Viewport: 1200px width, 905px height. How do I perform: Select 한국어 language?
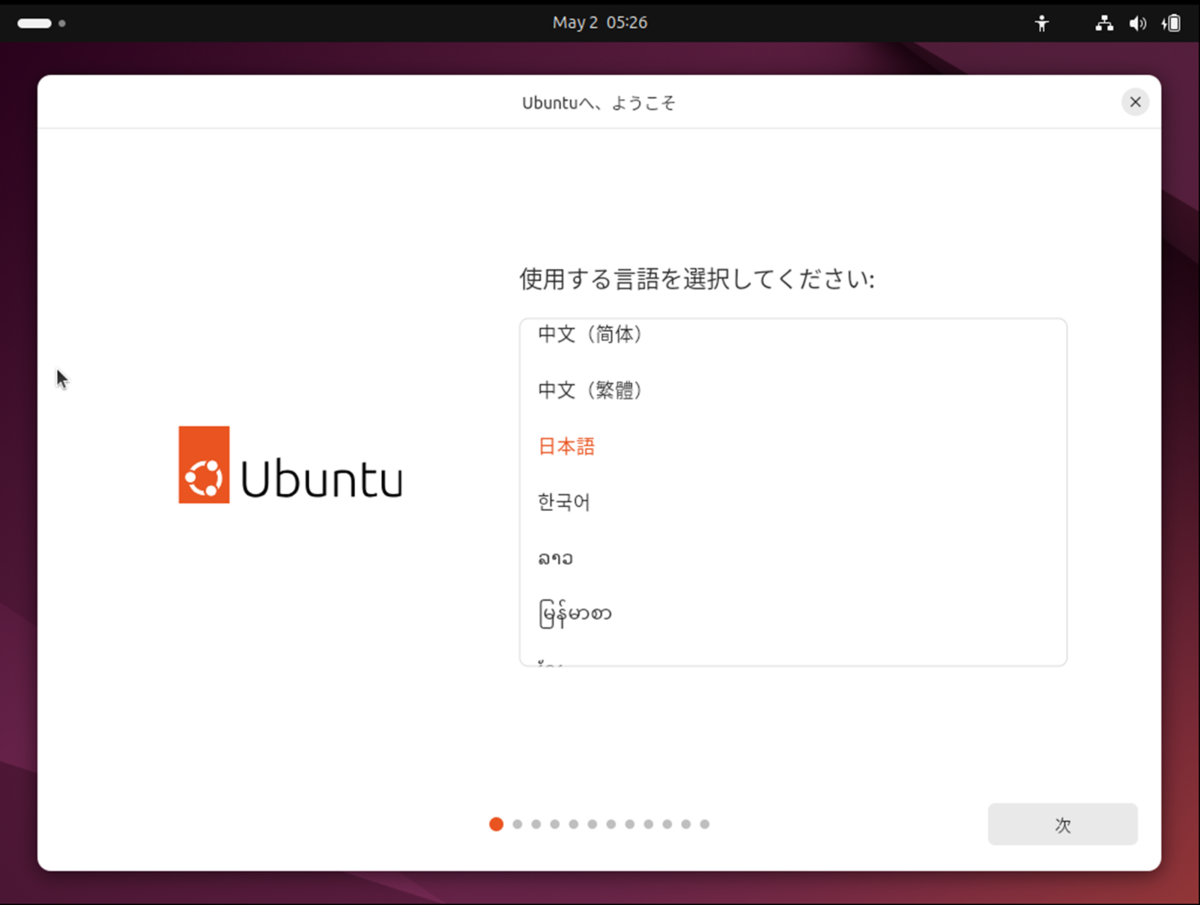tap(793, 502)
